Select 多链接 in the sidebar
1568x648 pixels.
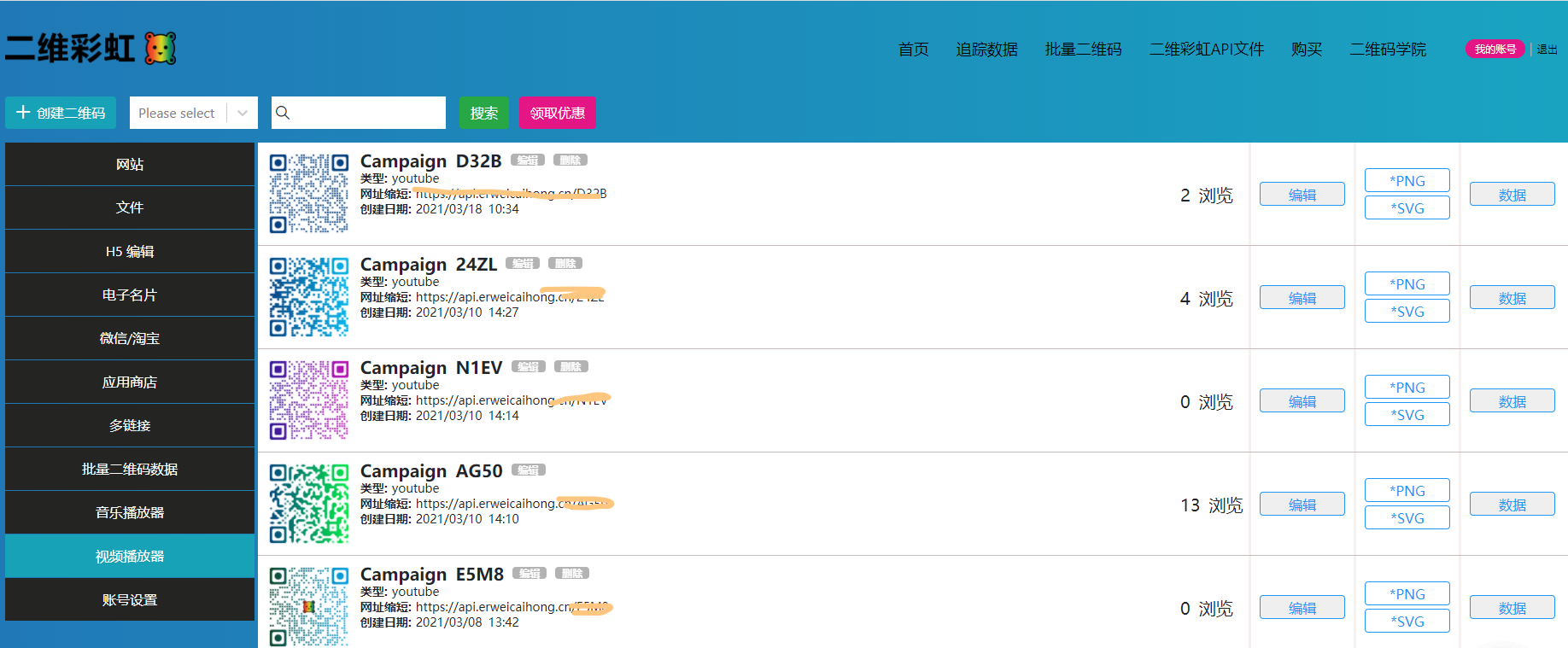point(130,425)
